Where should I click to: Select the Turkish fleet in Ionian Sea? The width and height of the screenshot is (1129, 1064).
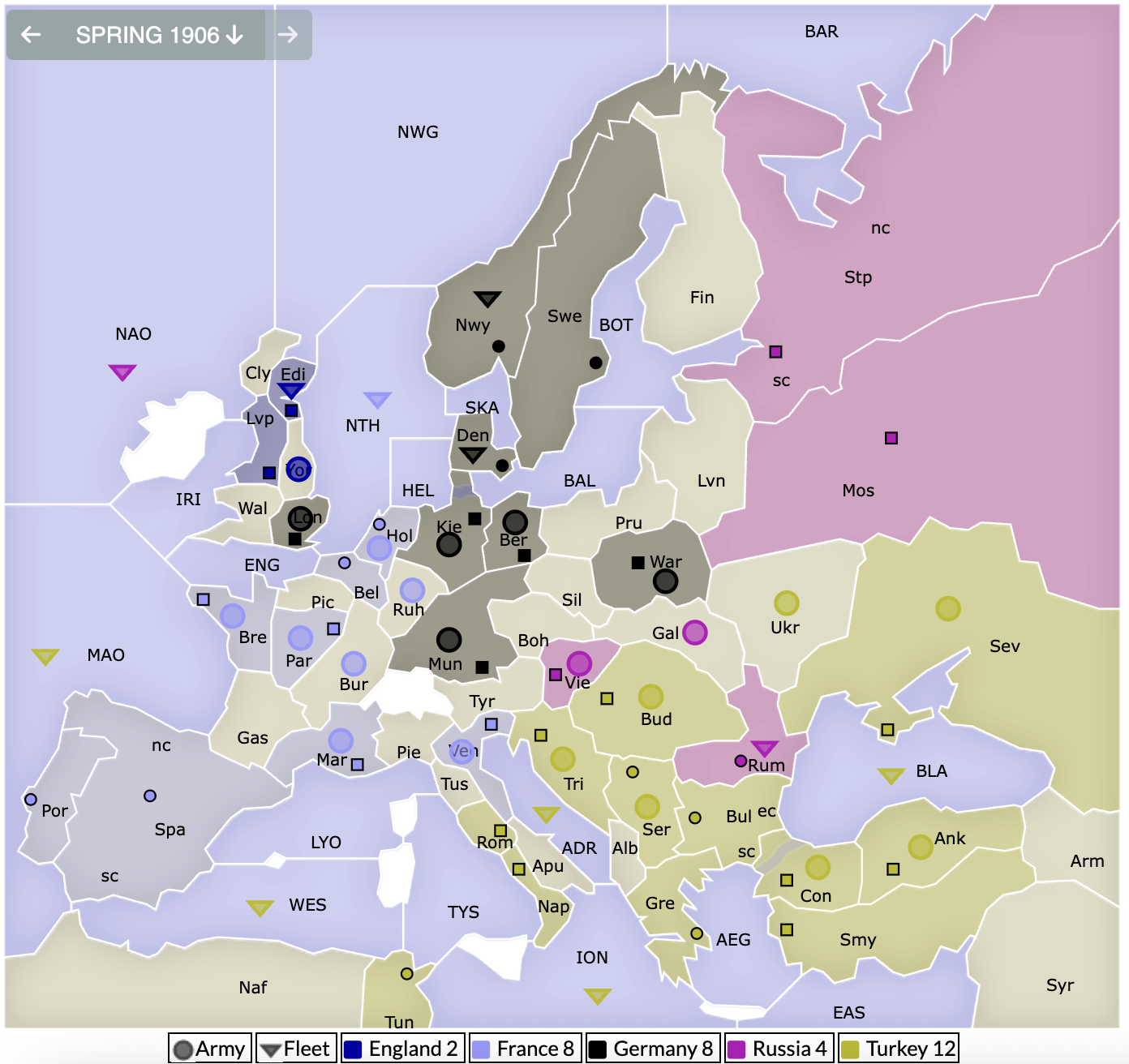598,995
